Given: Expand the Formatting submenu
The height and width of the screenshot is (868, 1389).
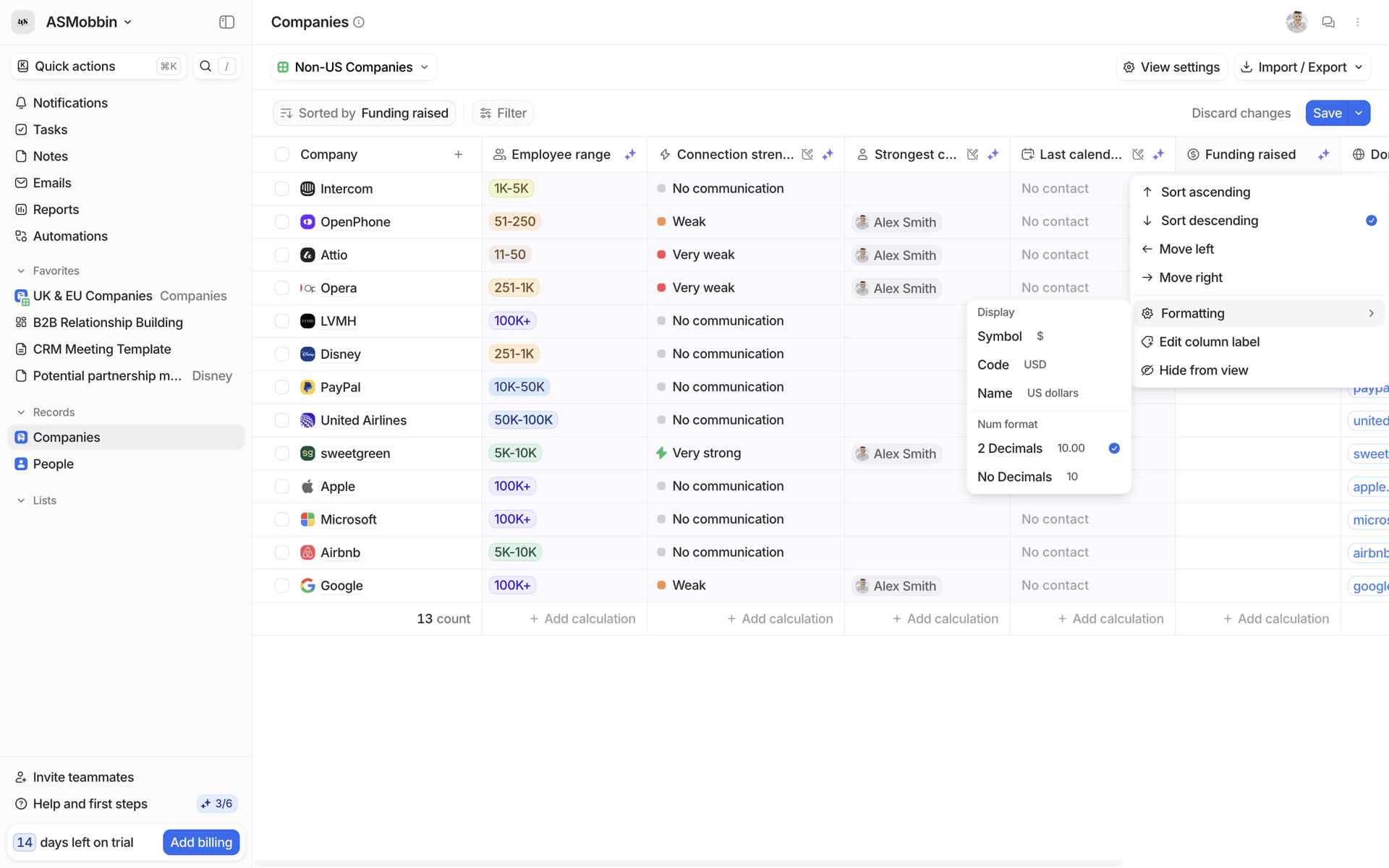Looking at the screenshot, I should click(1259, 313).
